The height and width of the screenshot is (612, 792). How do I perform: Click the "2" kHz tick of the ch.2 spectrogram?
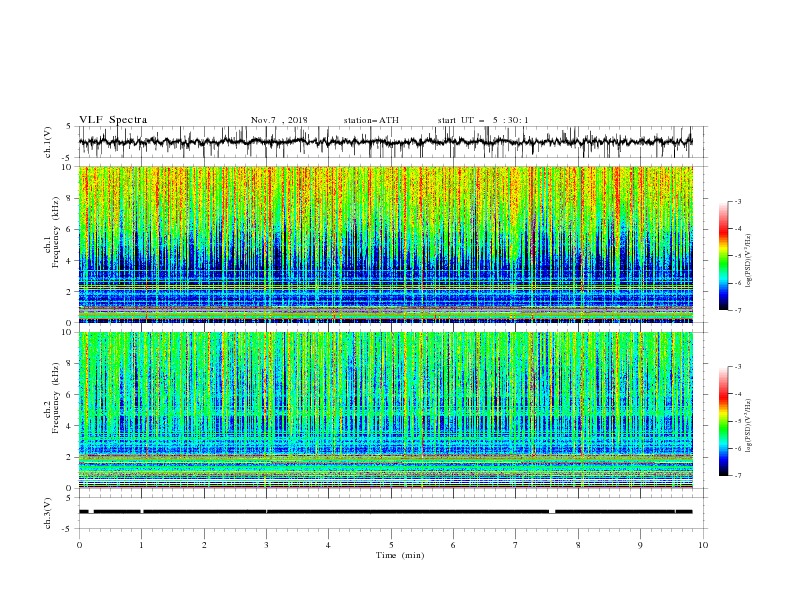(x=71, y=457)
